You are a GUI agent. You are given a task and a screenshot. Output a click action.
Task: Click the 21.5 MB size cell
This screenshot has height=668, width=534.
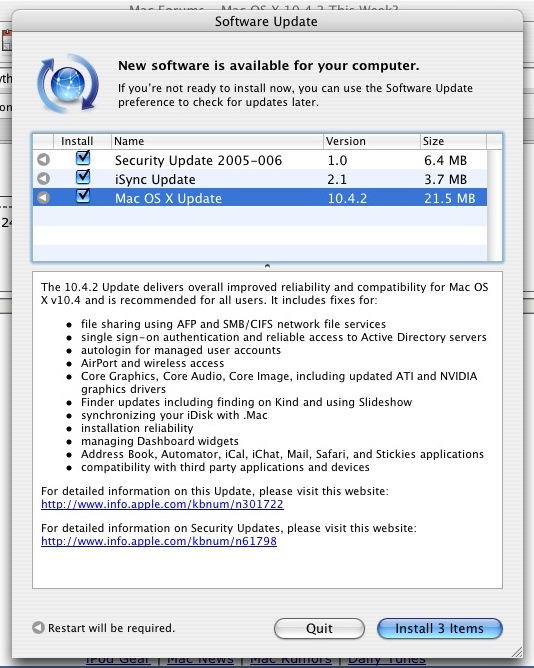pyautogui.click(x=449, y=198)
